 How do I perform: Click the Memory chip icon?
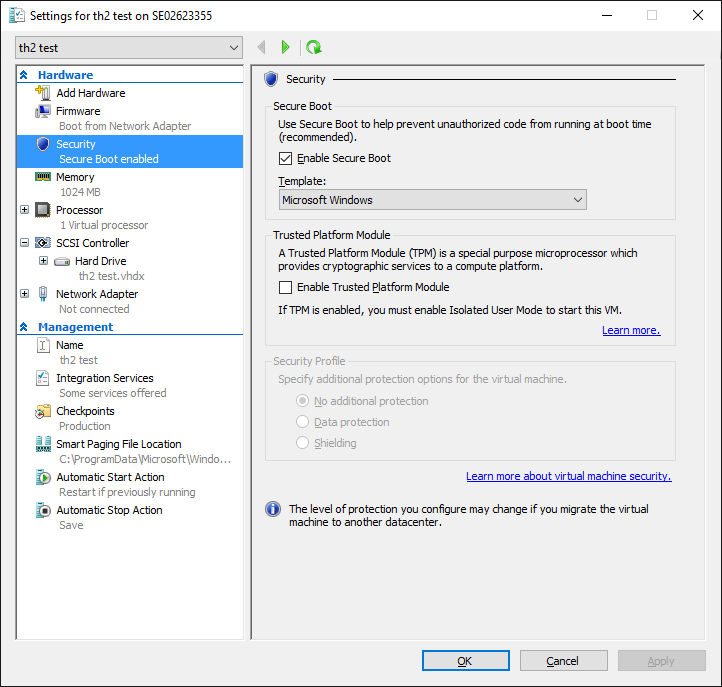(43, 177)
